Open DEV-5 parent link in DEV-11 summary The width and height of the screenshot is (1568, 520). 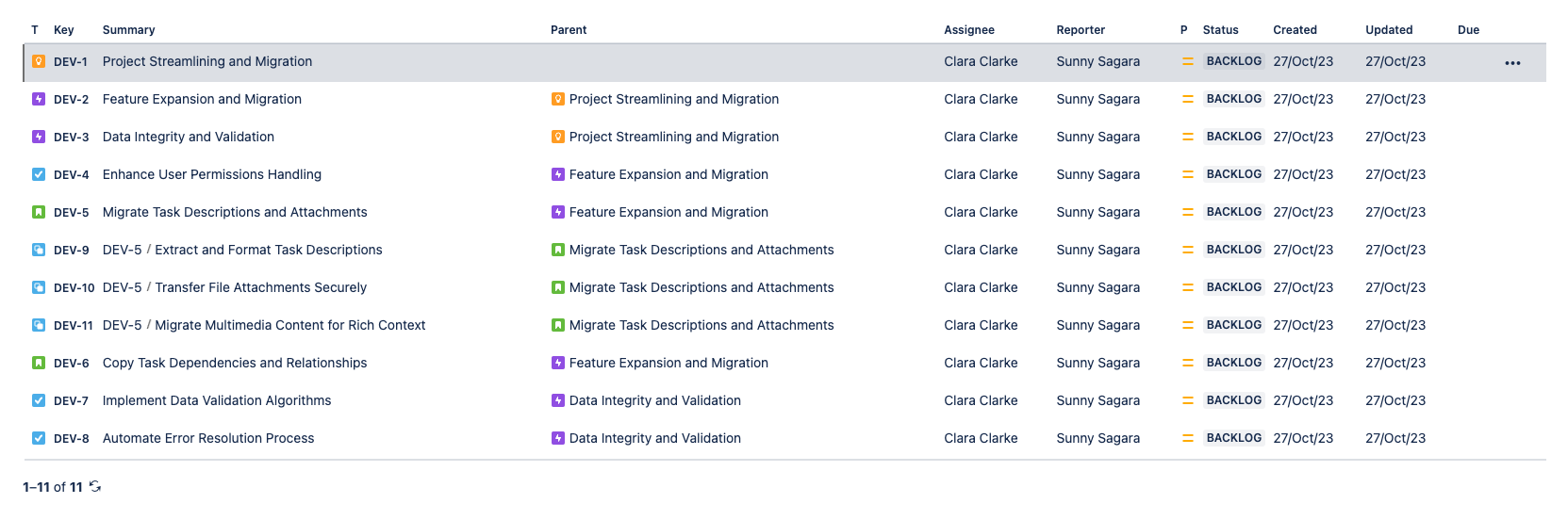tap(122, 325)
